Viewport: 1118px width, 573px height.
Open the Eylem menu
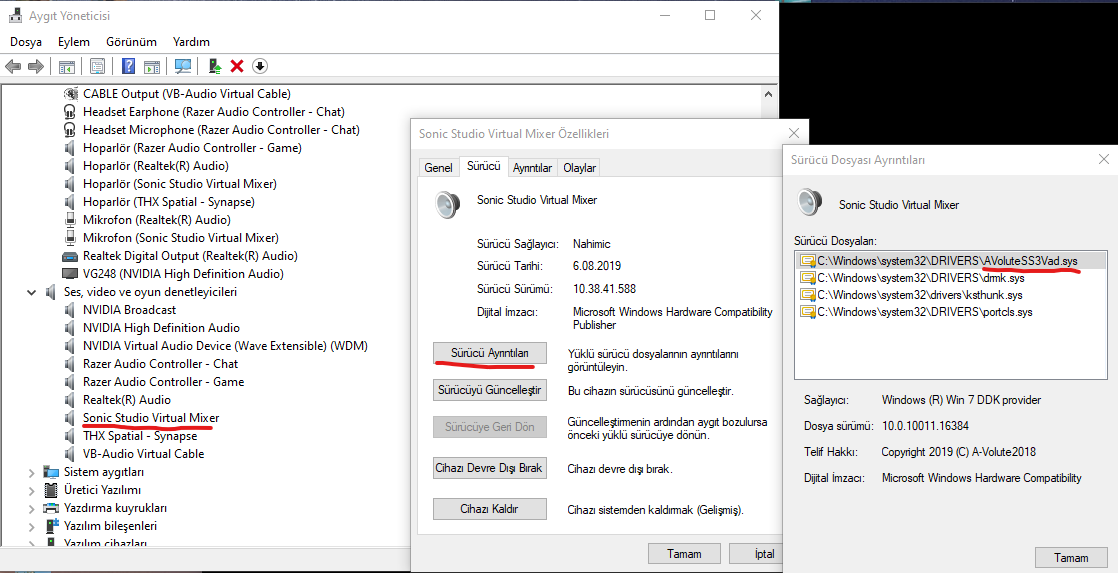(74, 42)
